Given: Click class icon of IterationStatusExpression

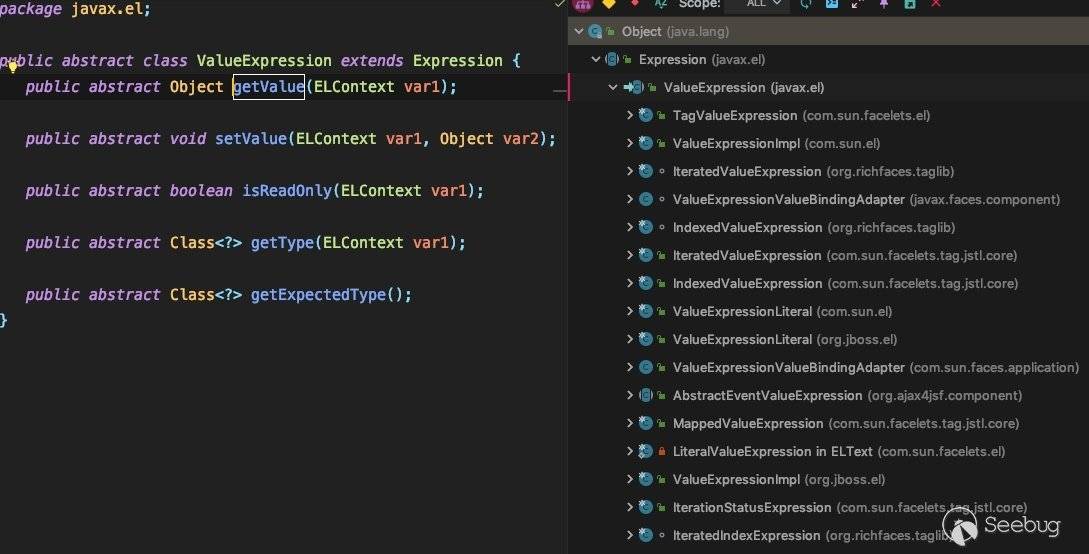Looking at the screenshot, I should tap(645, 507).
